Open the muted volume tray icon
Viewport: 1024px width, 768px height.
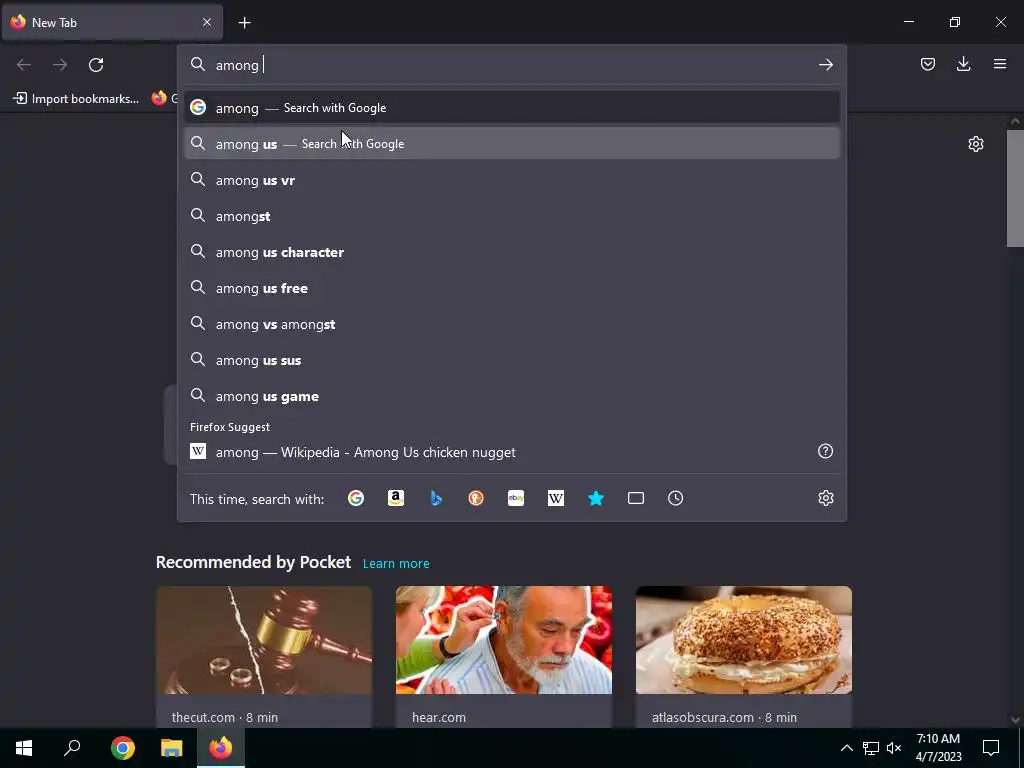pos(894,748)
